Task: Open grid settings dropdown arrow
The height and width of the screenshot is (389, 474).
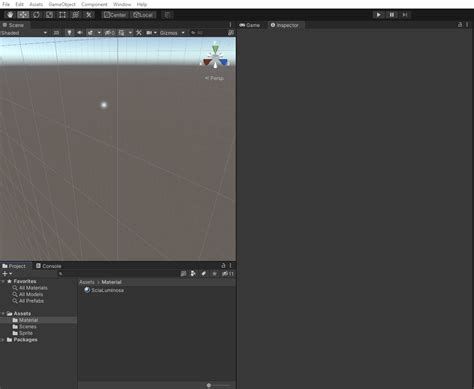Action: (130, 33)
